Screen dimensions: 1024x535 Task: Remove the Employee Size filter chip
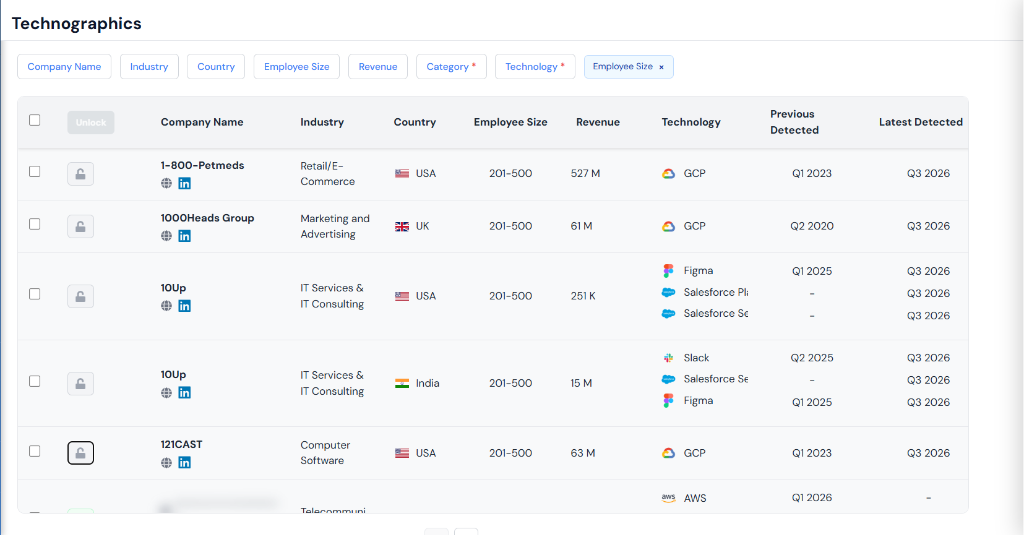click(x=661, y=67)
